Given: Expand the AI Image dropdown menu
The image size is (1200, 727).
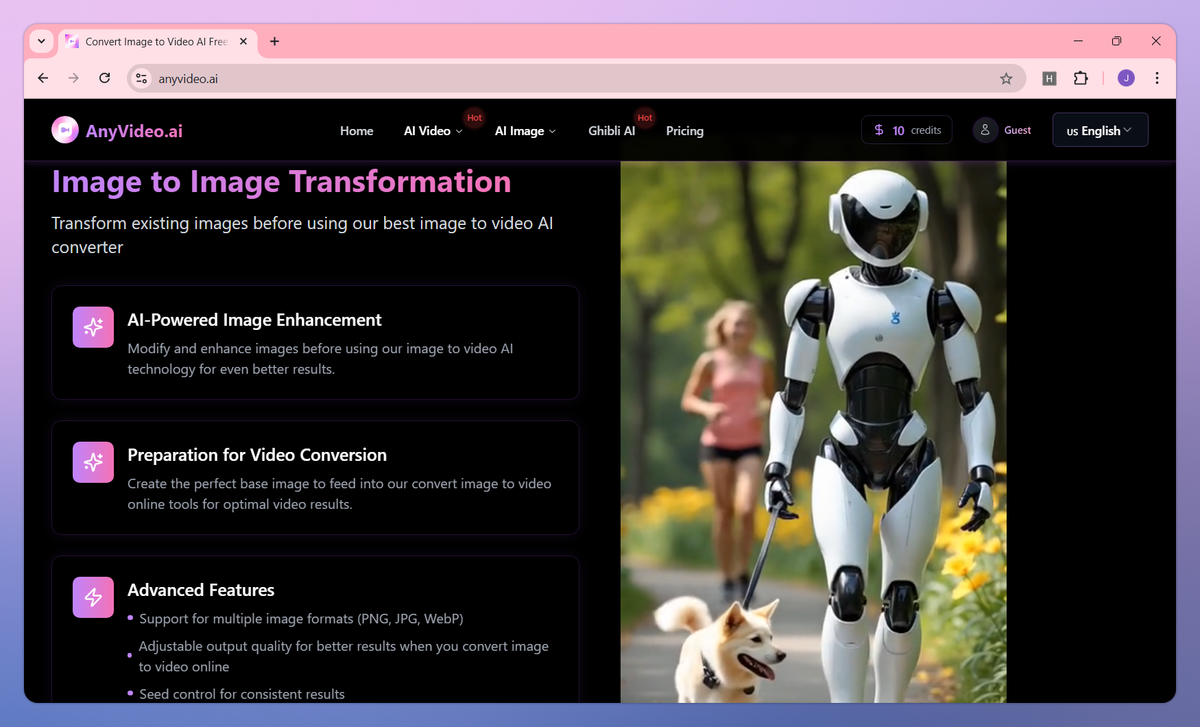Looking at the screenshot, I should coord(525,131).
